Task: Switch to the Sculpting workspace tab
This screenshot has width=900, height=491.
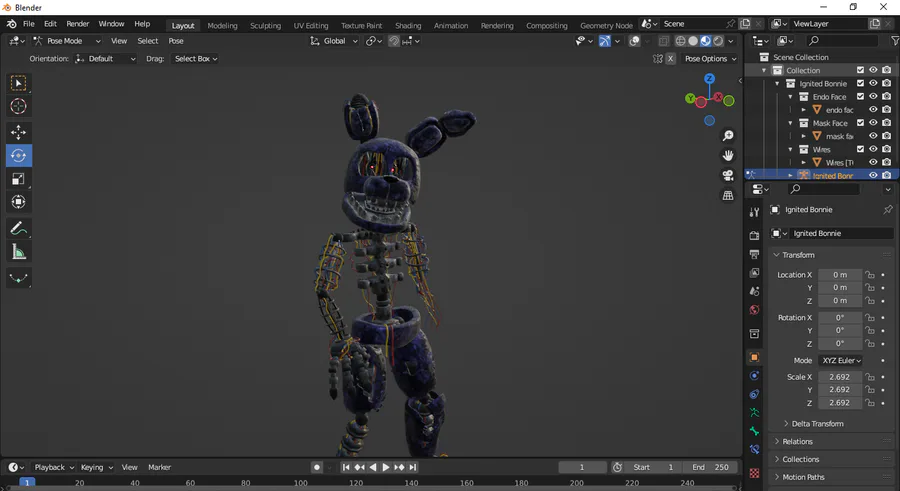Action: point(265,25)
